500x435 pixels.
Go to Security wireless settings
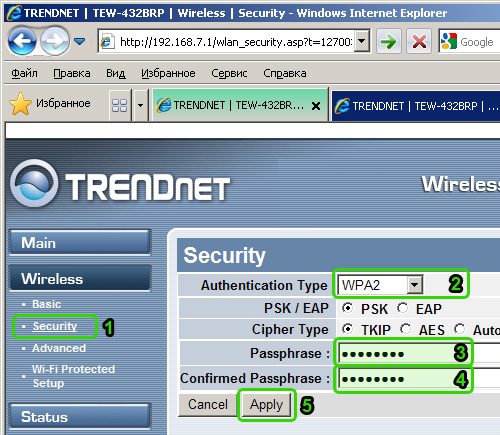pyautogui.click(x=55, y=326)
